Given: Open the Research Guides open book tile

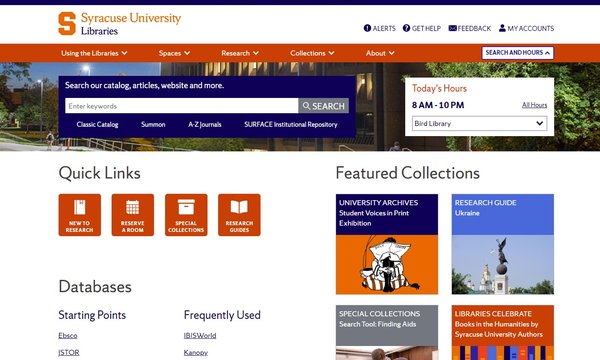Looking at the screenshot, I should pos(239,215).
